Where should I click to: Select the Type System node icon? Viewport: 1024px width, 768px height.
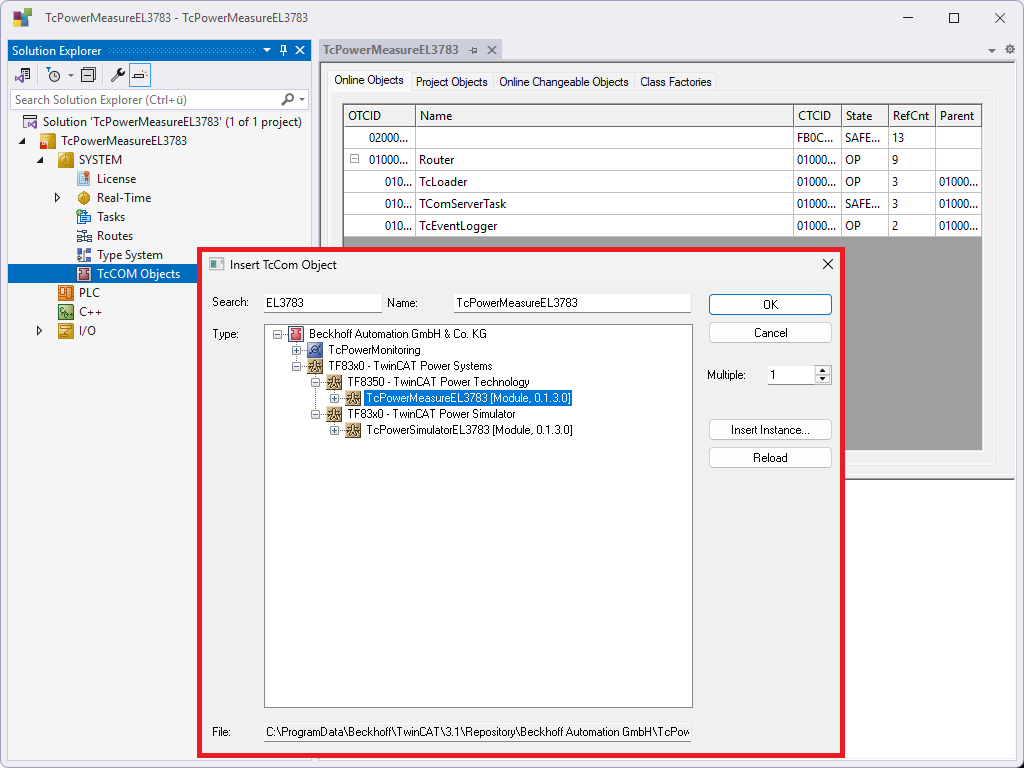click(x=84, y=255)
